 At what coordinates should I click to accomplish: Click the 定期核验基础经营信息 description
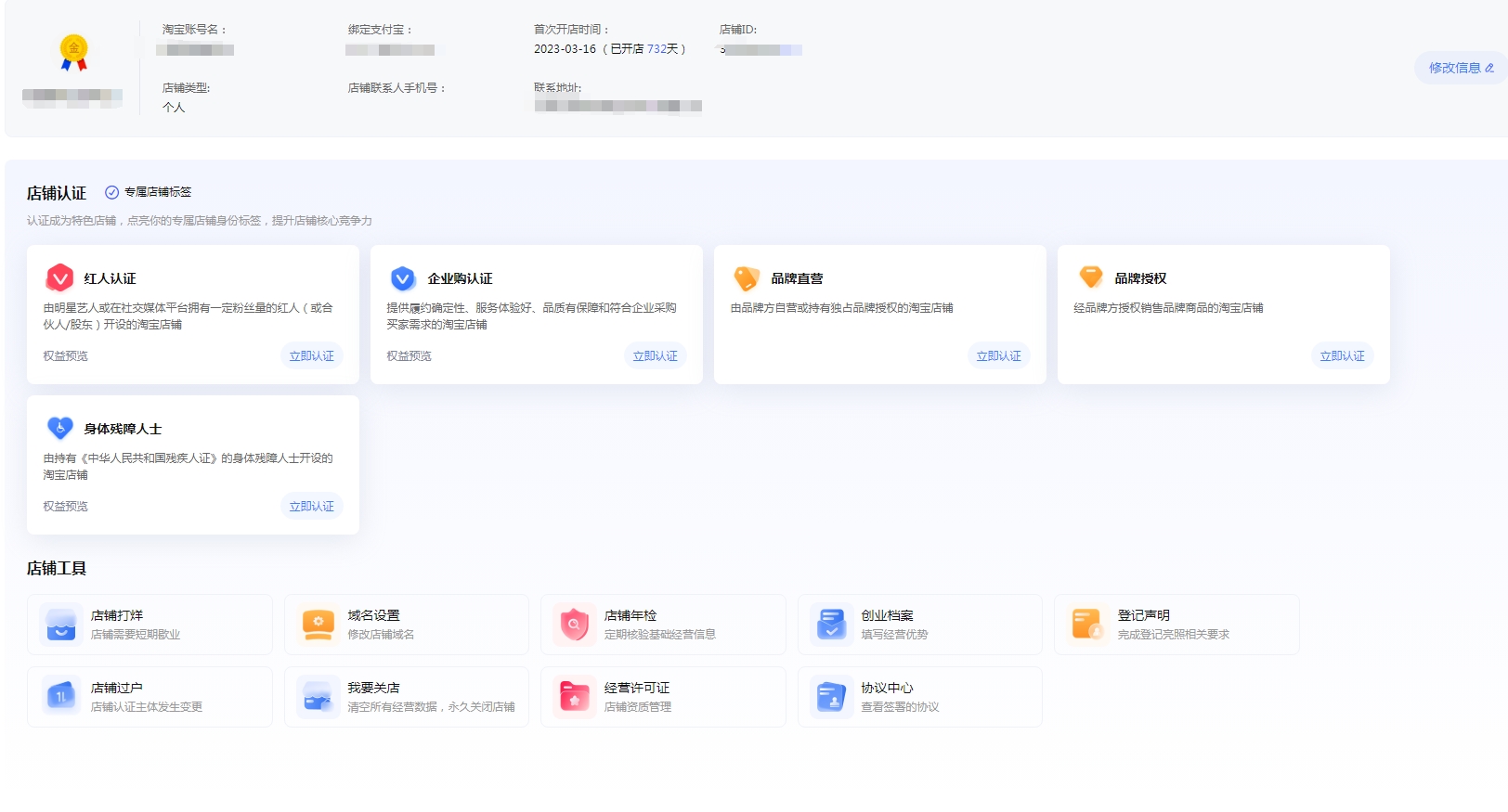click(x=660, y=635)
